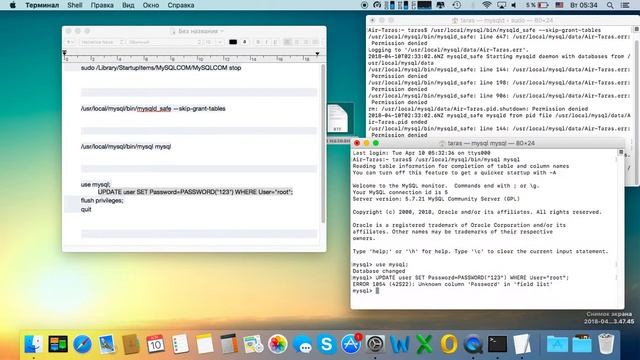
Task: Open System Preferences gear in Dock
Action: [x=375, y=344]
